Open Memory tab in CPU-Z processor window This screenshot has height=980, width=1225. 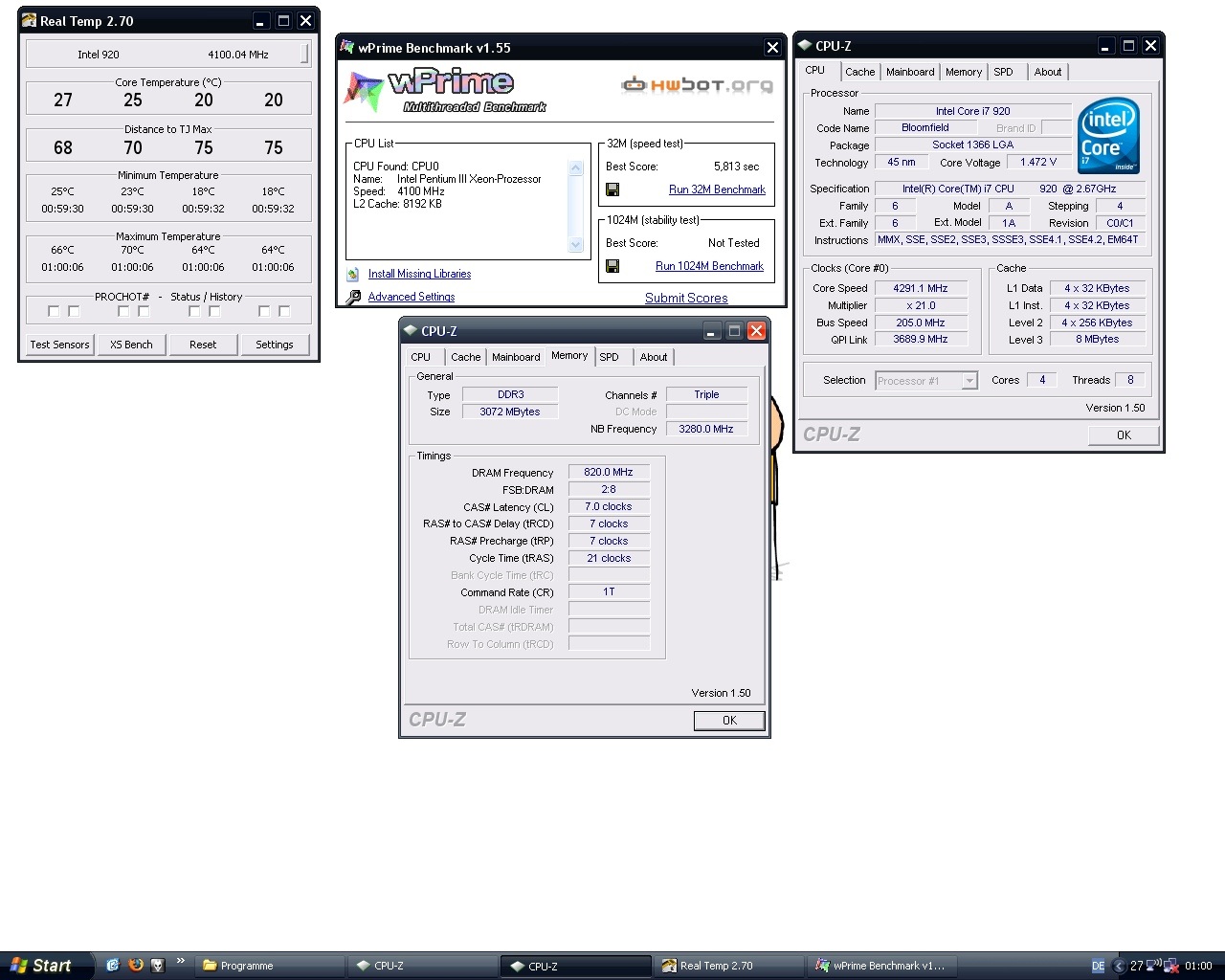point(964,72)
